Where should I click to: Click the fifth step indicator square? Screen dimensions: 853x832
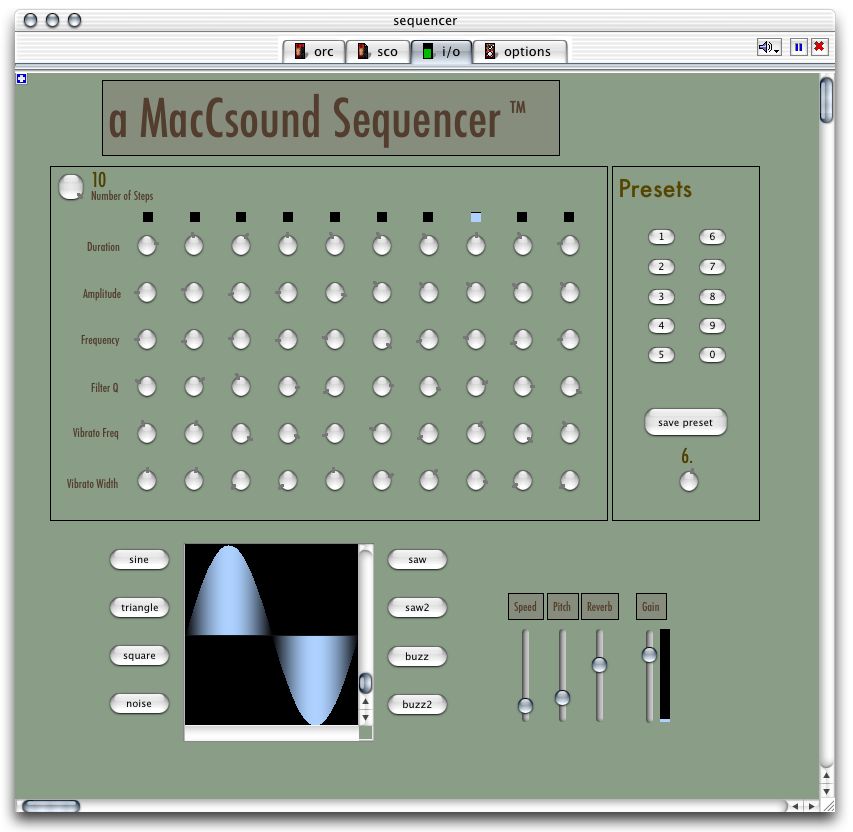pyautogui.click(x=335, y=217)
